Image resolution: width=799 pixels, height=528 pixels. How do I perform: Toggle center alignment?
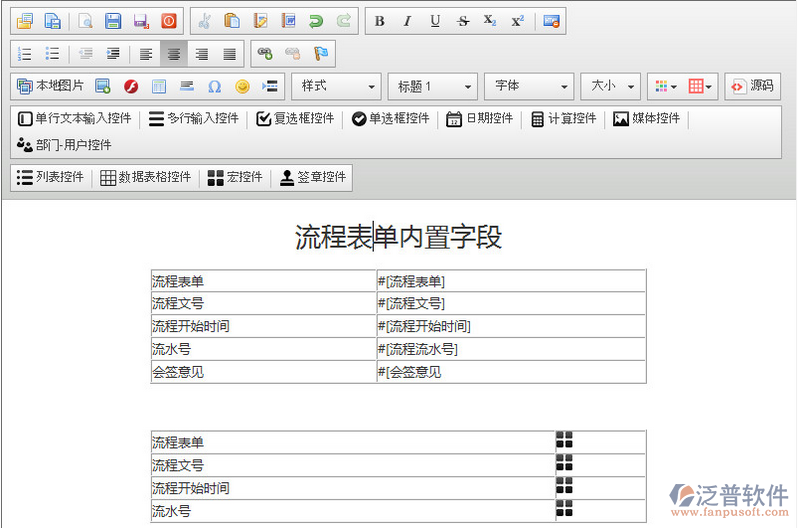174,54
